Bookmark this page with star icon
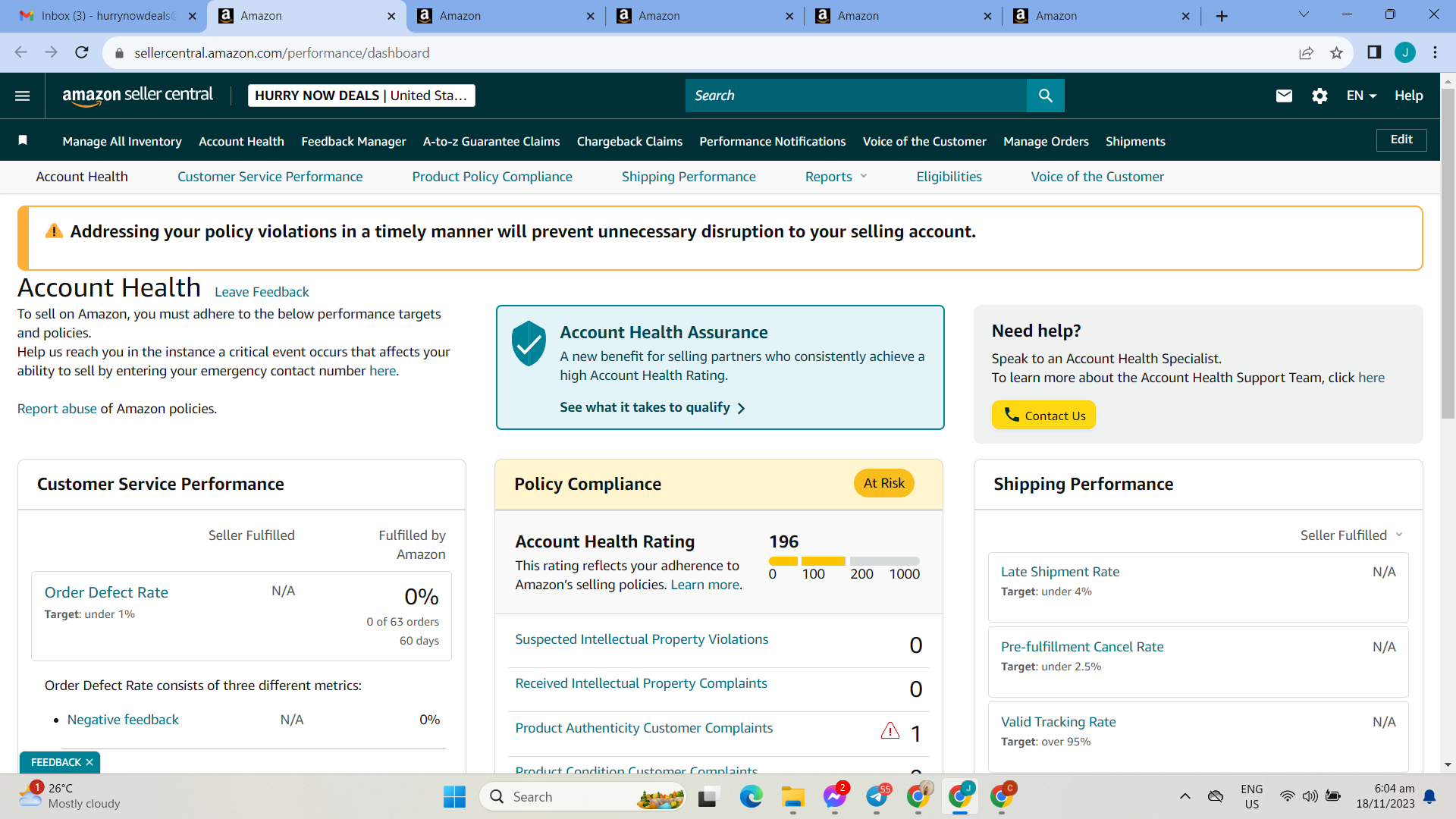The height and width of the screenshot is (819, 1456). [x=1336, y=52]
